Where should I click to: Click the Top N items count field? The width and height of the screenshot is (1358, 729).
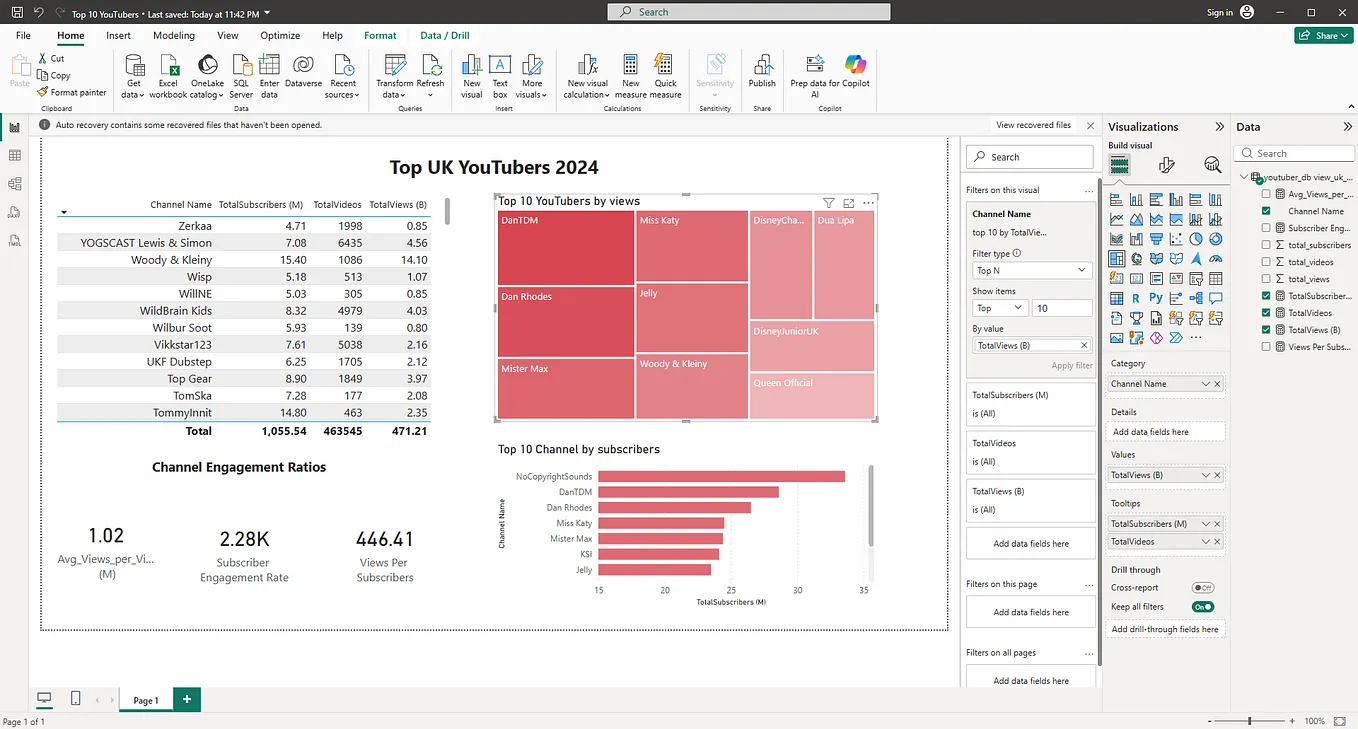click(x=1062, y=308)
